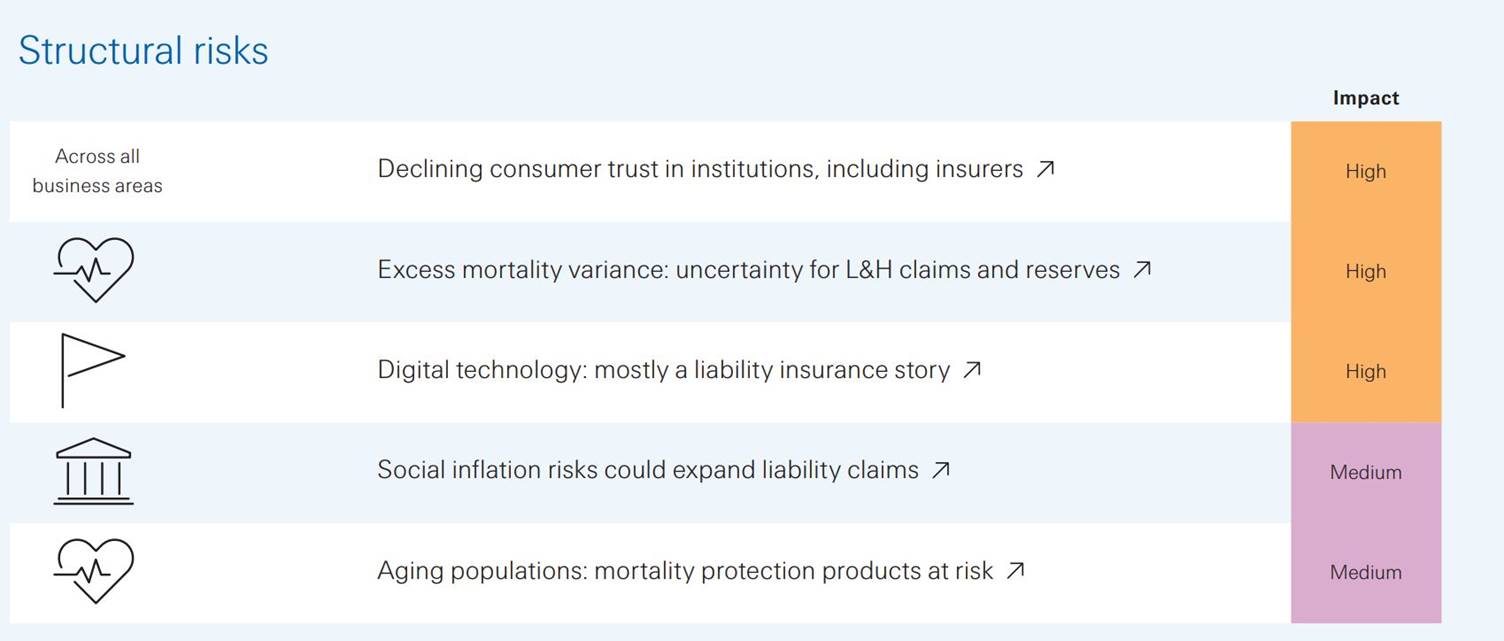
Task: Click Medium impact cell for Aging populations
Action: pyautogui.click(x=1366, y=572)
